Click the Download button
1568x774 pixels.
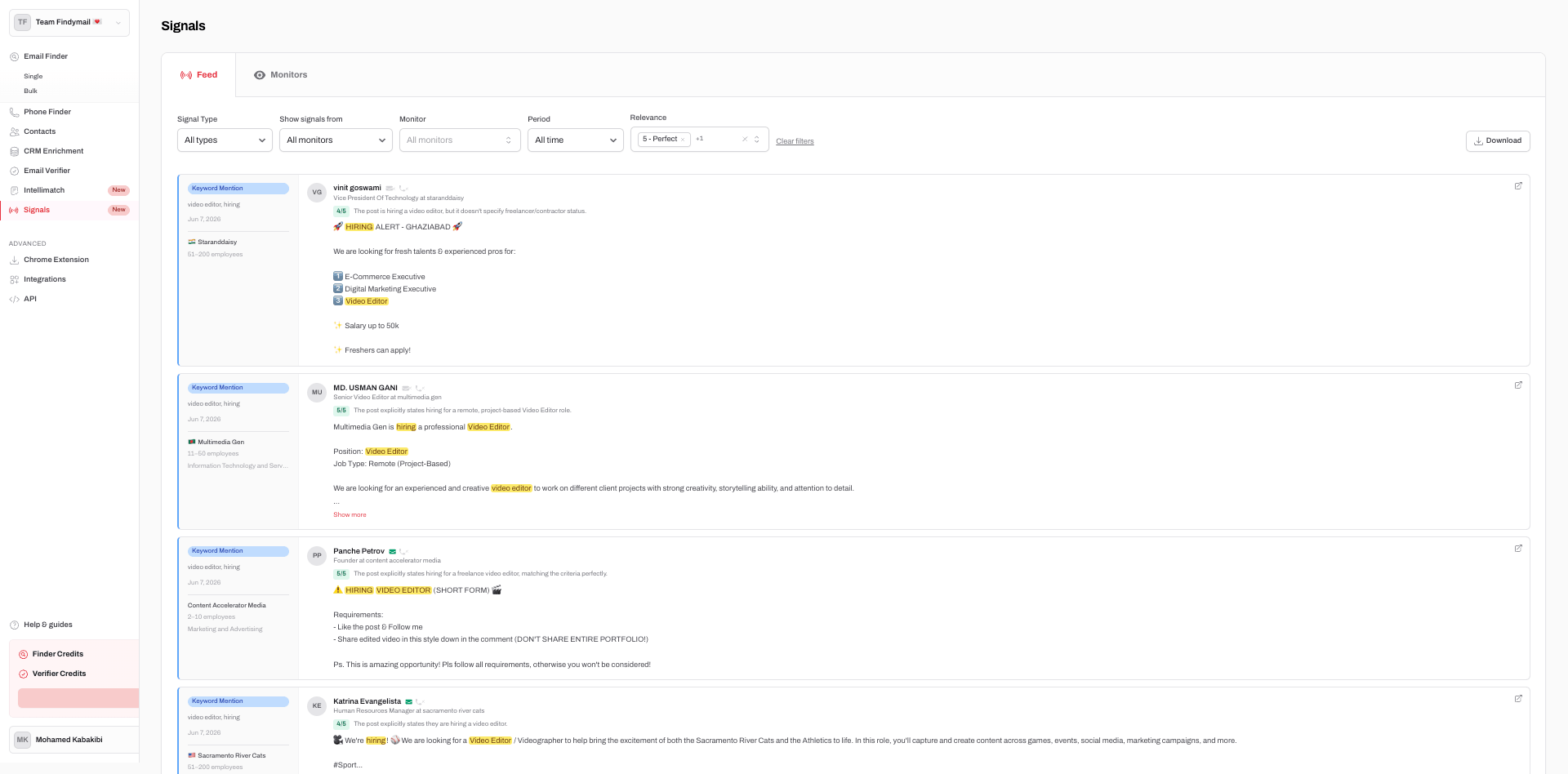tap(1498, 140)
